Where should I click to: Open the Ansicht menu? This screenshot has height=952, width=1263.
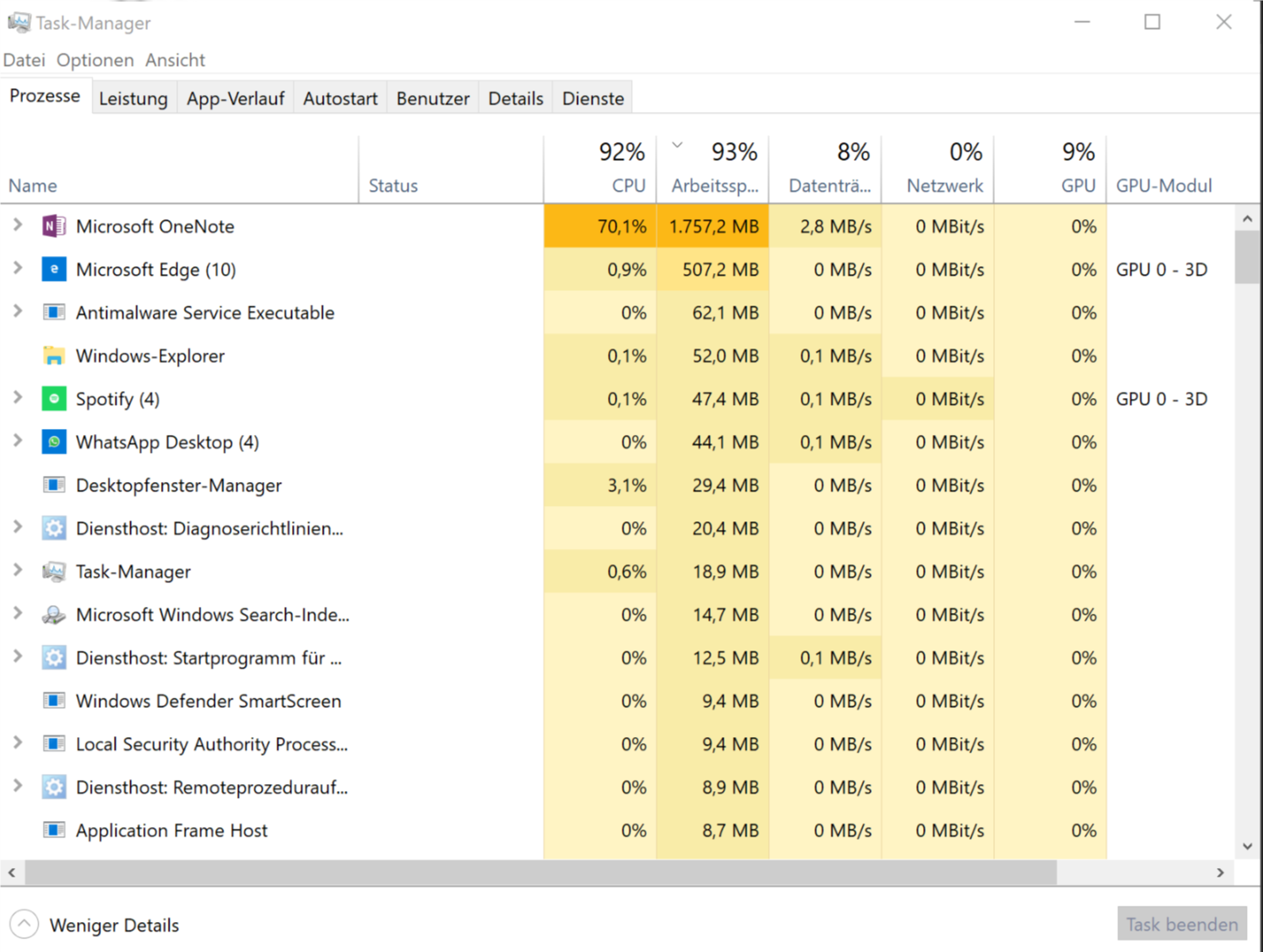coord(175,60)
